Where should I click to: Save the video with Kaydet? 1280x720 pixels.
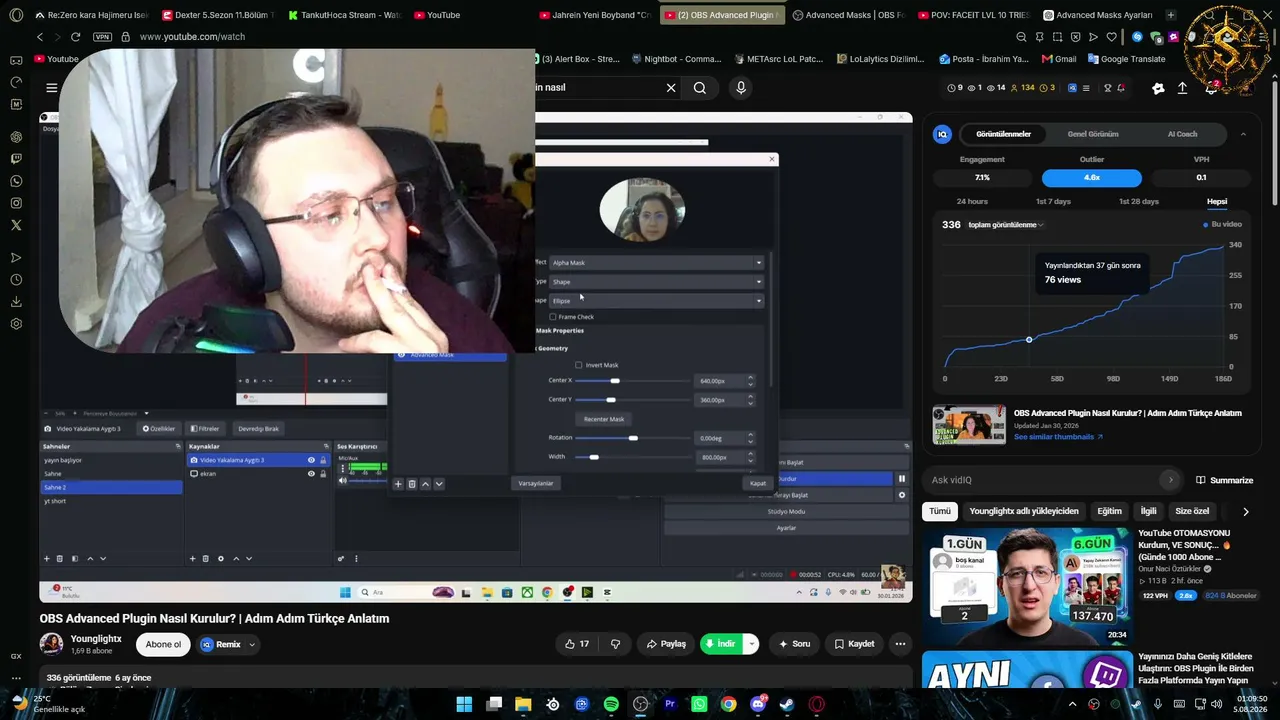tap(854, 644)
